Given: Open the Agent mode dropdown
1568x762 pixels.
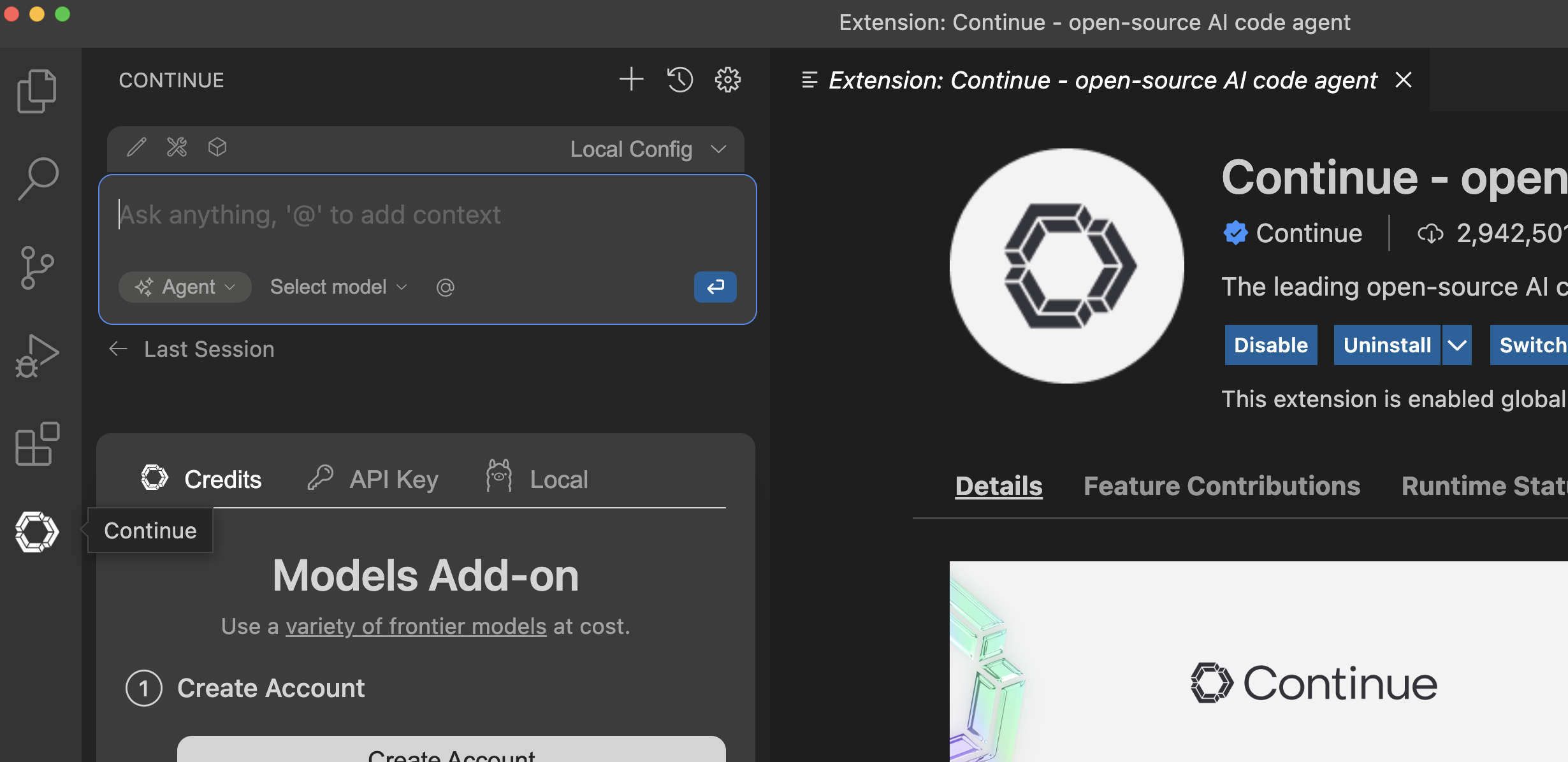Looking at the screenshot, I should click(185, 287).
